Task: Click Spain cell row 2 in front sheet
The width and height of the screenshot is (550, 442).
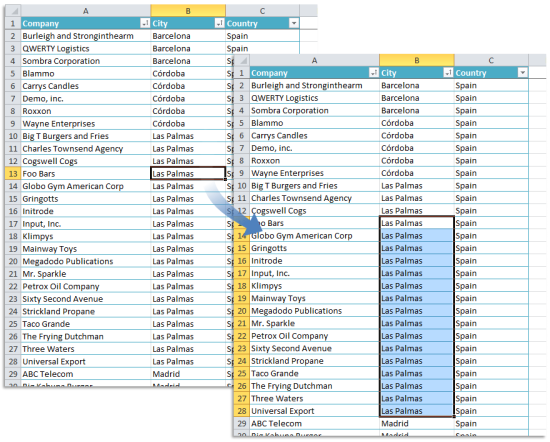Action: [x=491, y=86]
